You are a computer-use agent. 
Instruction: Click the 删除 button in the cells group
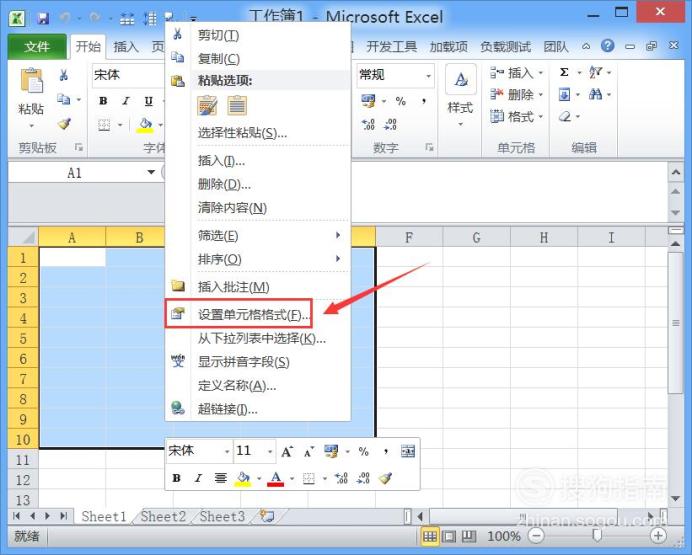pyautogui.click(x=516, y=94)
